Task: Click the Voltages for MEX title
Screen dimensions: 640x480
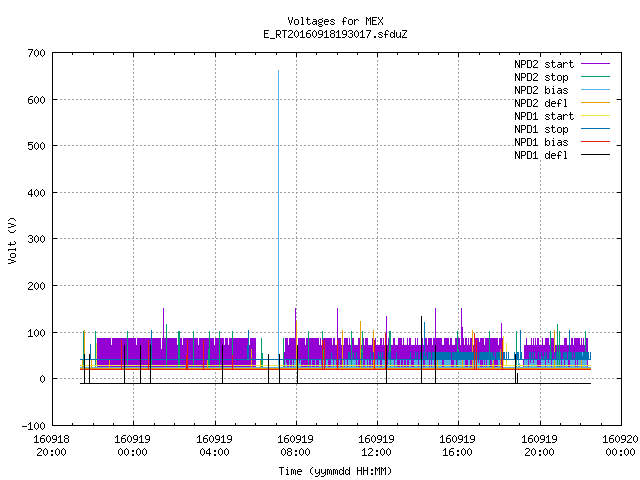Action: (335, 21)
